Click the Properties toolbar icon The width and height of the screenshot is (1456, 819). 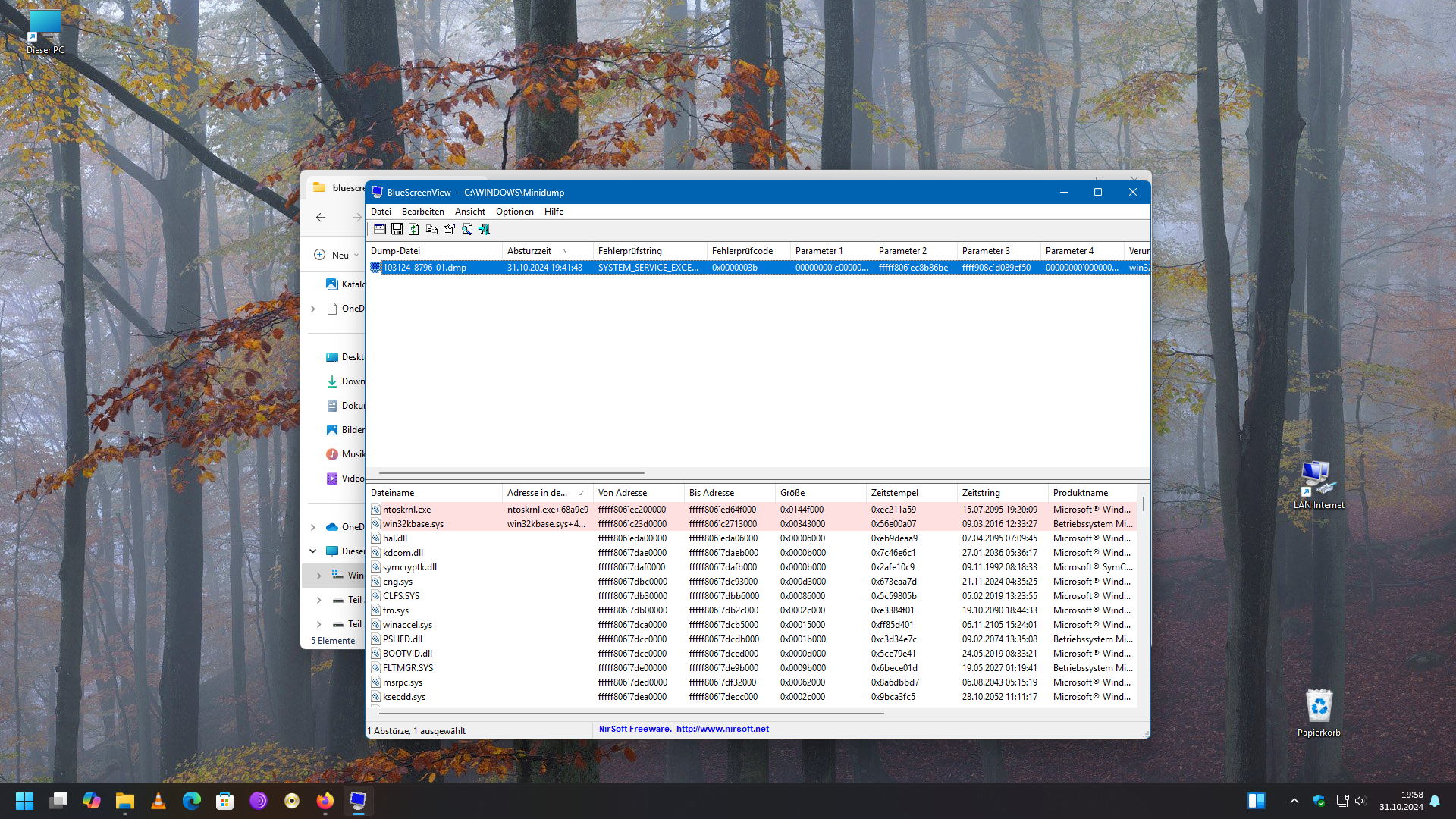(x=449, y=229)
